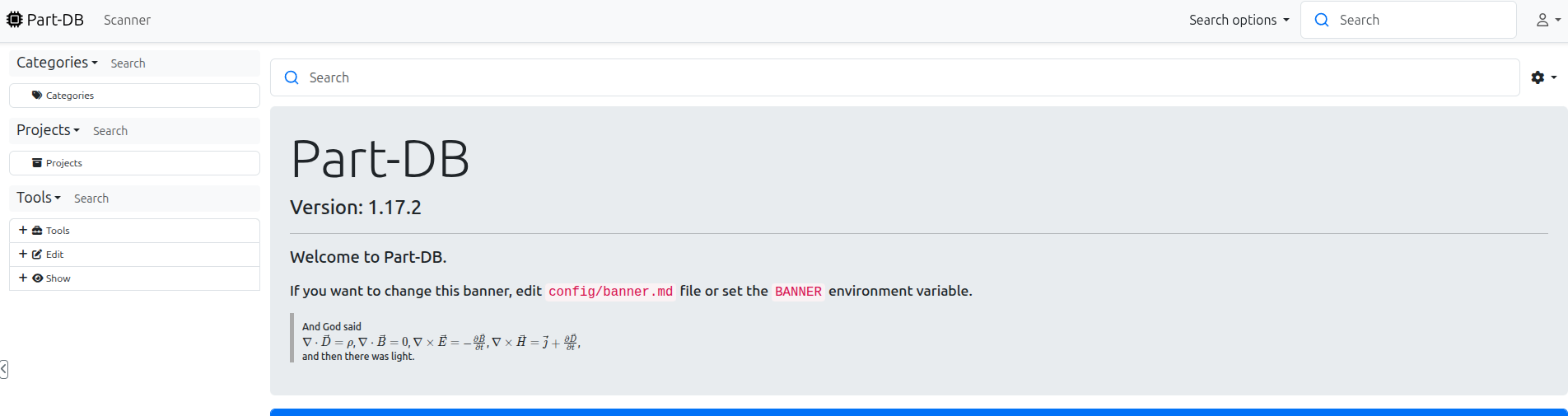Click the Categories sidebar search box
1568x416 pixels.
coord(181,63)
